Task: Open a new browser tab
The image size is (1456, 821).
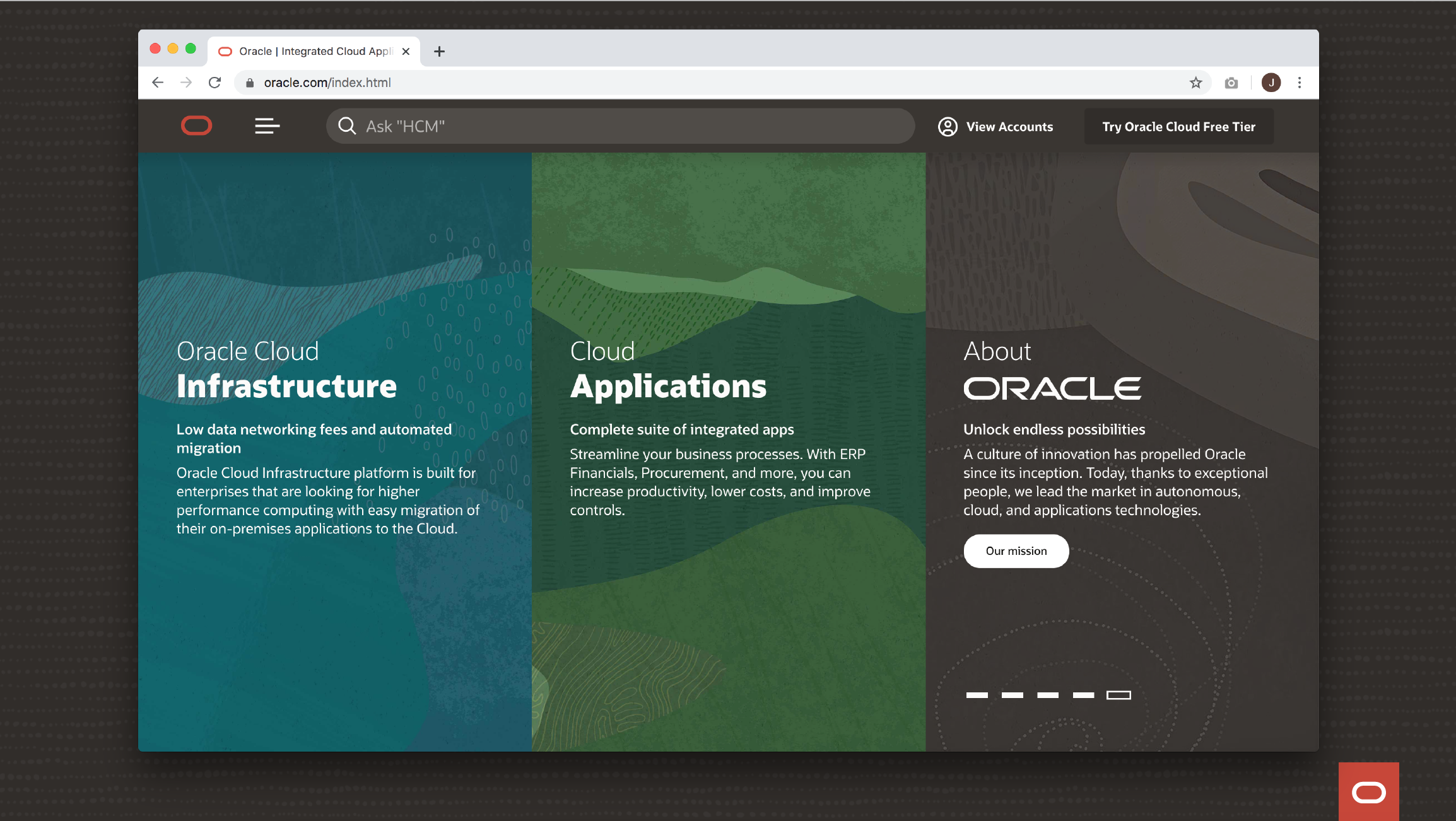Action: [x=439, y=51]
